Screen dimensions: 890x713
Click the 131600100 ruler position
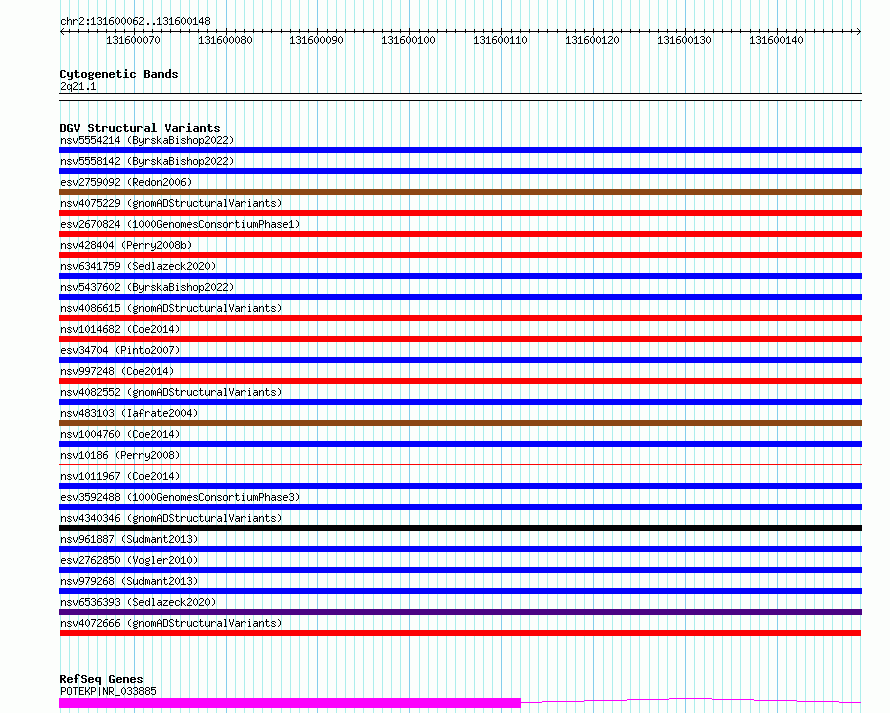409,40
